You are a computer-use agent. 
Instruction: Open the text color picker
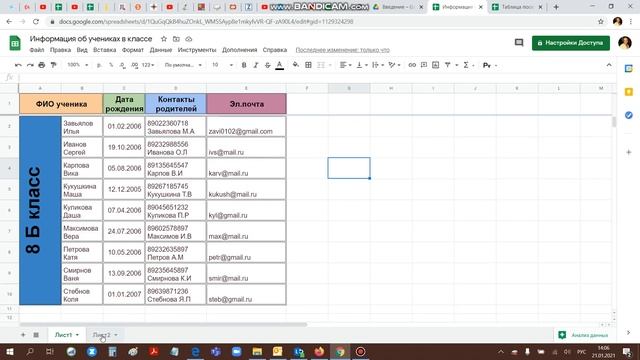(280, 65)
